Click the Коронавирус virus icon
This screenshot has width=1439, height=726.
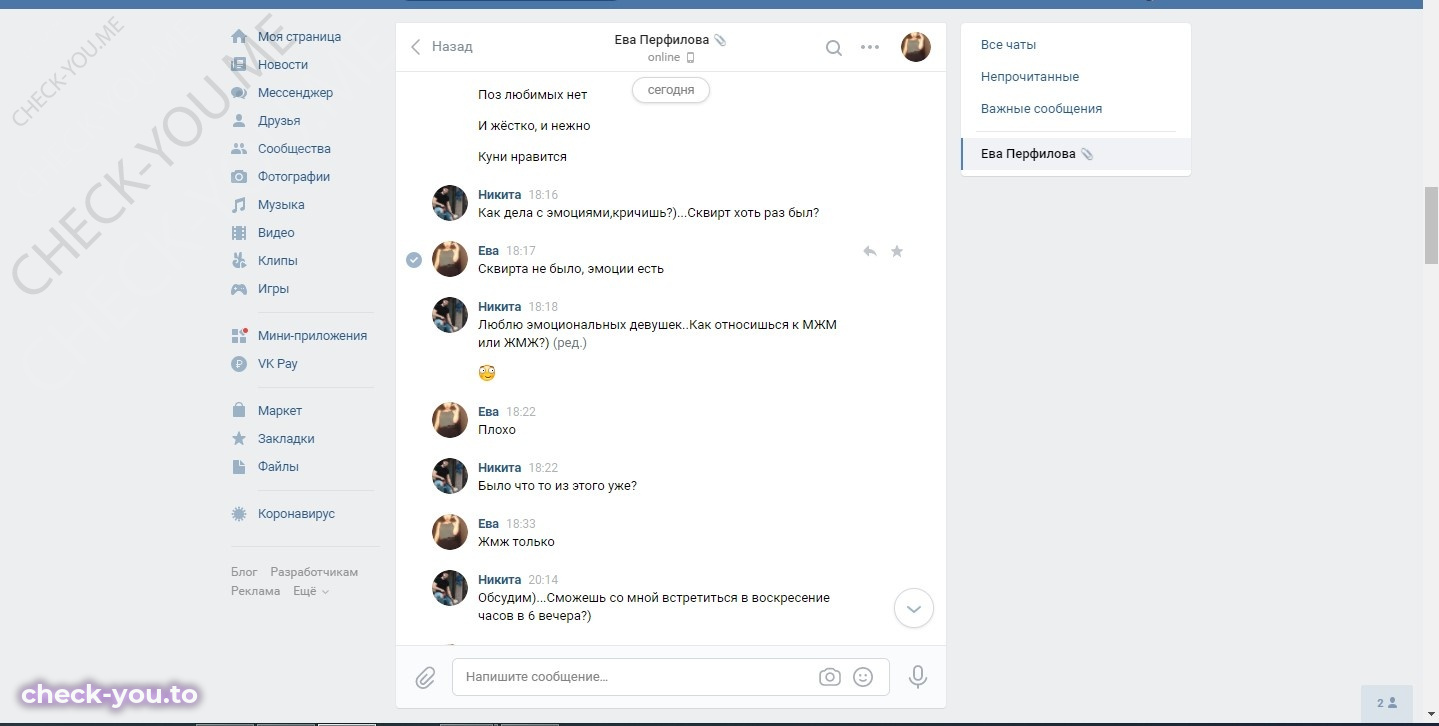point(239,514)
